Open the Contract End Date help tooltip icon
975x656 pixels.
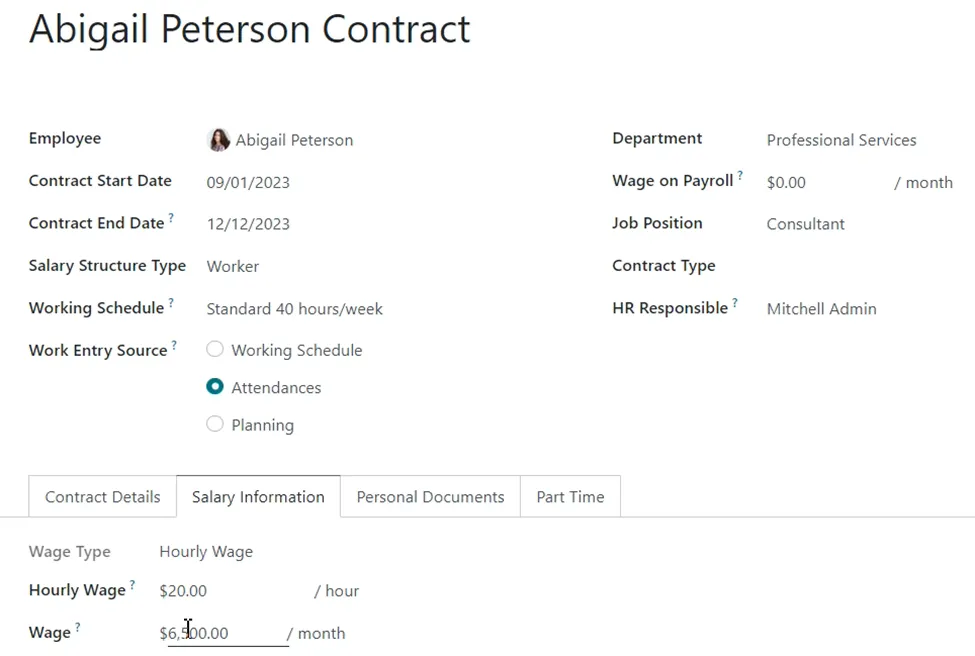171,218
